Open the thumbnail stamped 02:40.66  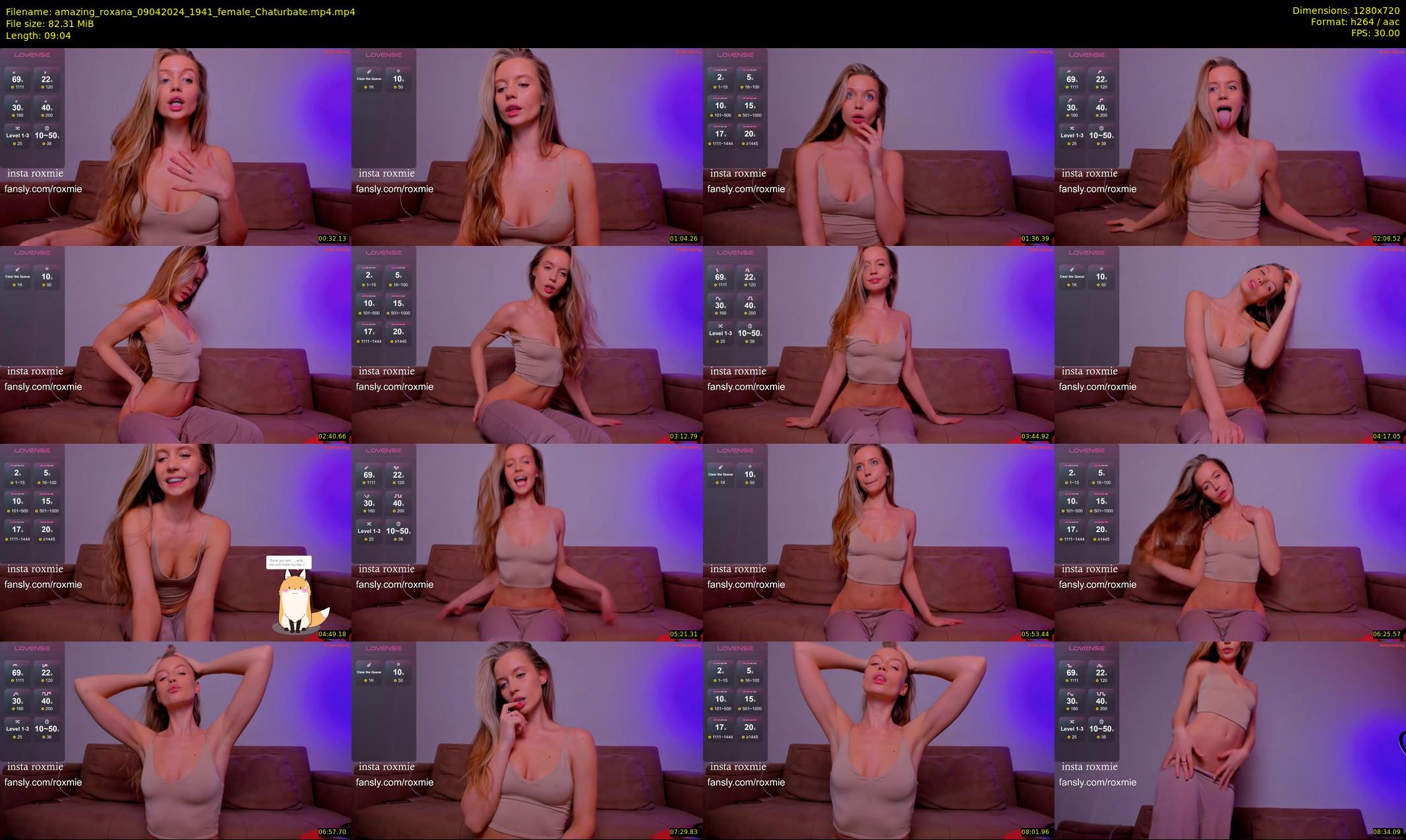(175, 344)
